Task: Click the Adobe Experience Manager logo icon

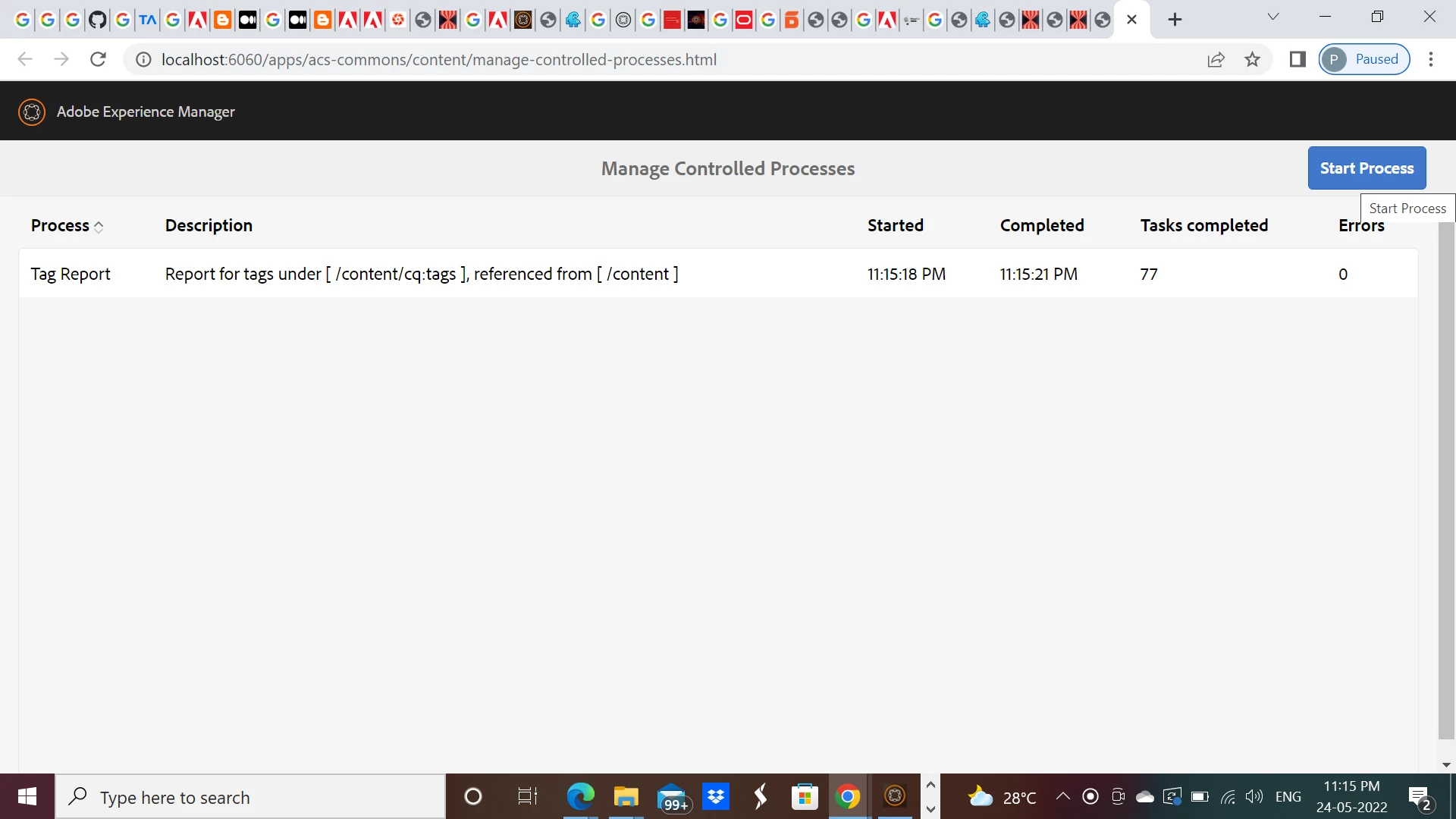Action: tap(32, 111)
